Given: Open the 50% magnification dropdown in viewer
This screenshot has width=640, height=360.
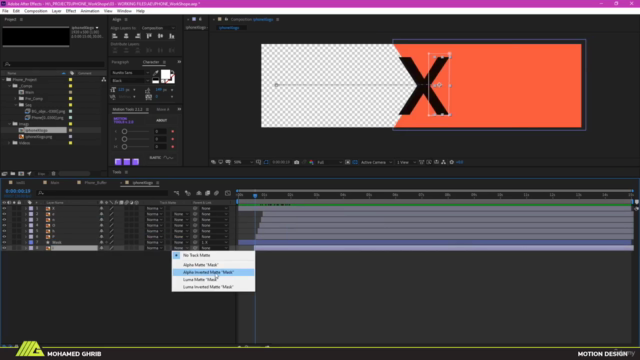Looking at the screenshot, I should (x=243, y=162).
